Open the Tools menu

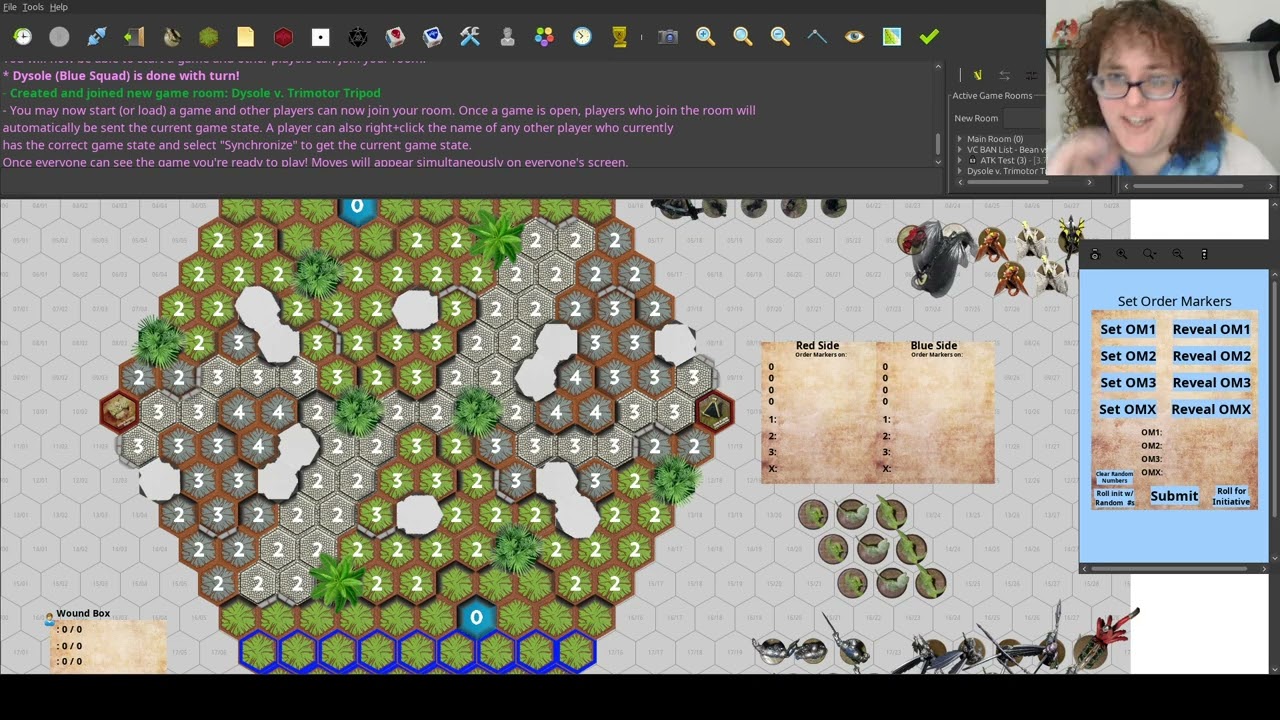[33, 7]
